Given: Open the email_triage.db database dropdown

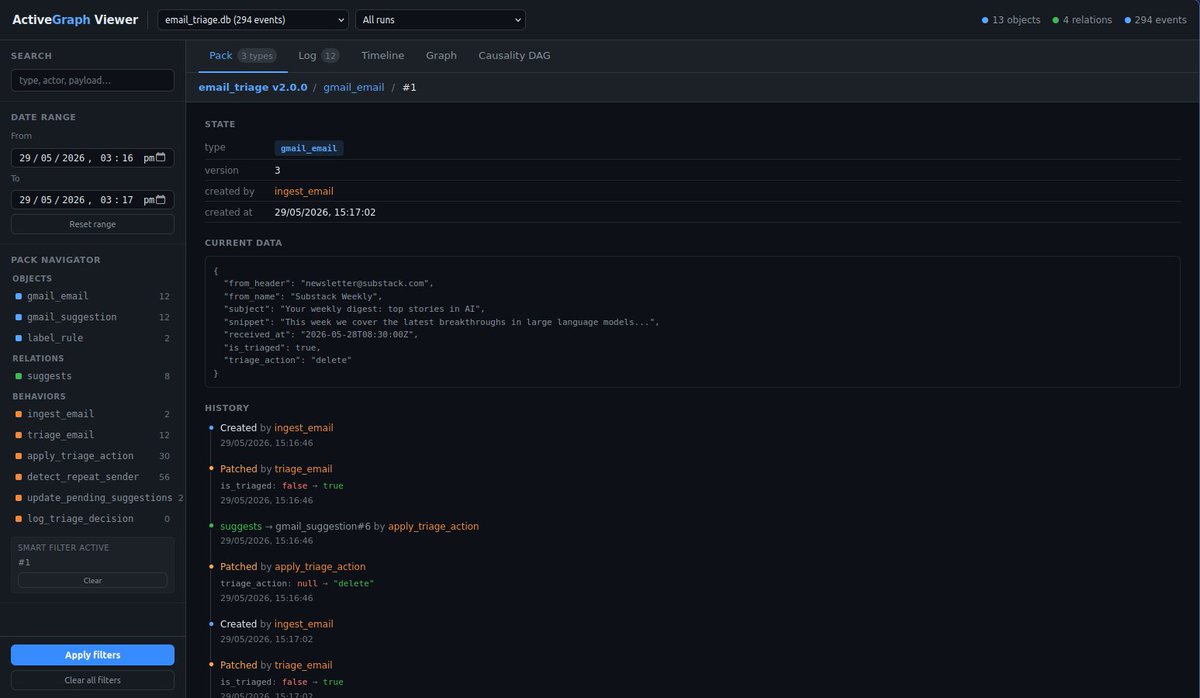Looking at the screenshot, I should [x=253, y=20].
